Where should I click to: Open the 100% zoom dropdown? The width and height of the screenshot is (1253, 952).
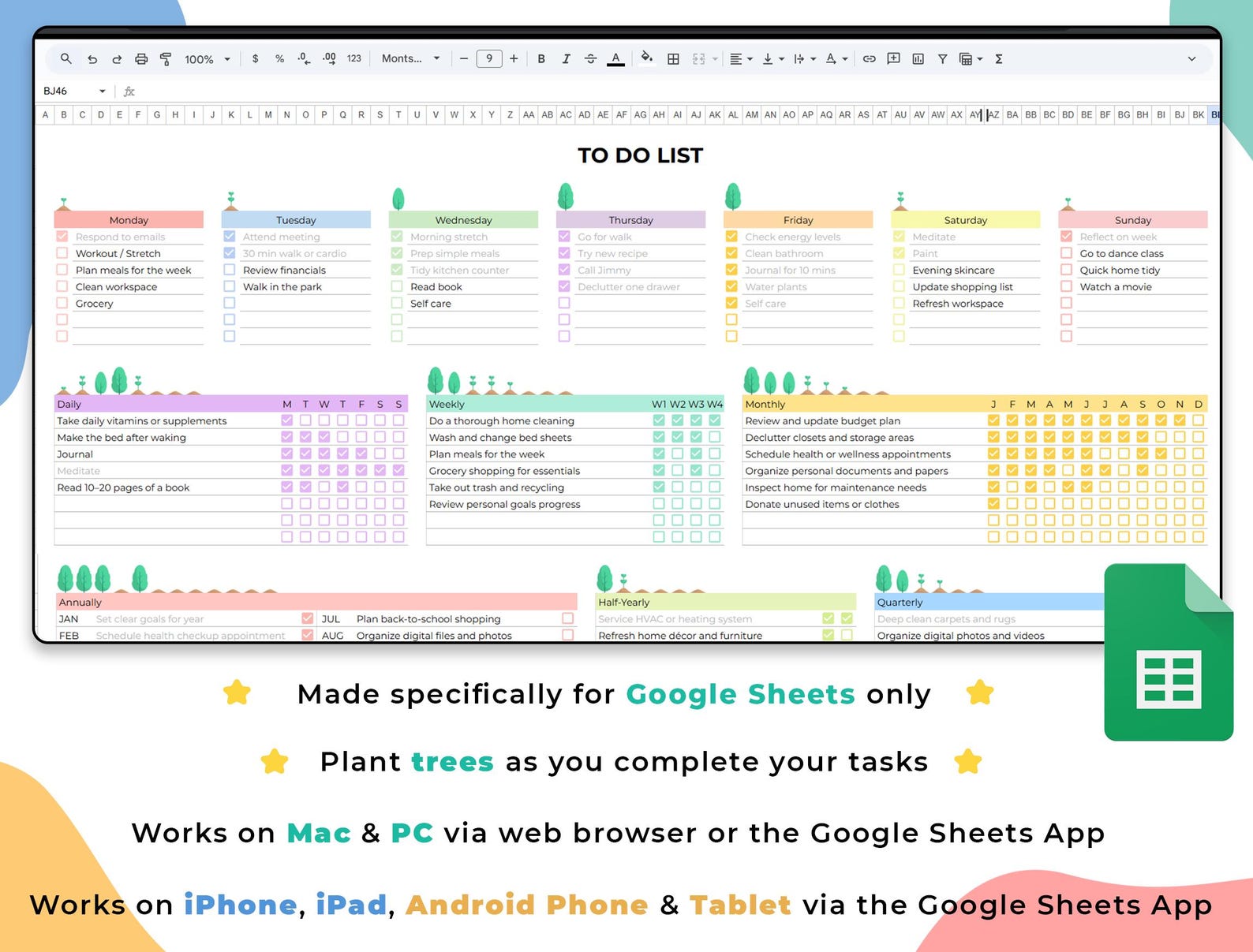point(207,59)
